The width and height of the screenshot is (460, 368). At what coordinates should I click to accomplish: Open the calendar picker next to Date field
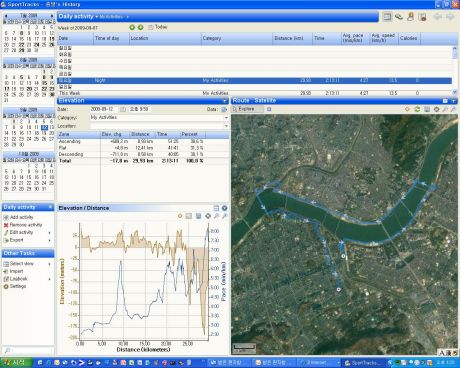(x=123, y=109)
